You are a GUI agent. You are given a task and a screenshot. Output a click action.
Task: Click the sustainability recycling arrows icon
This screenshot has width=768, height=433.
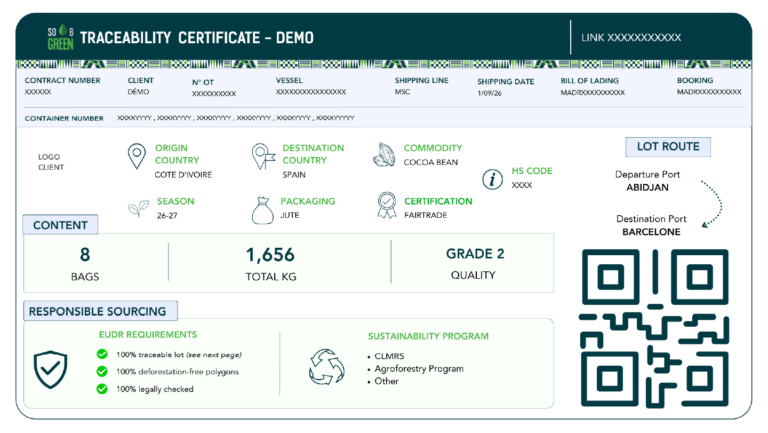pyautogui.click(x=327, y=367)
